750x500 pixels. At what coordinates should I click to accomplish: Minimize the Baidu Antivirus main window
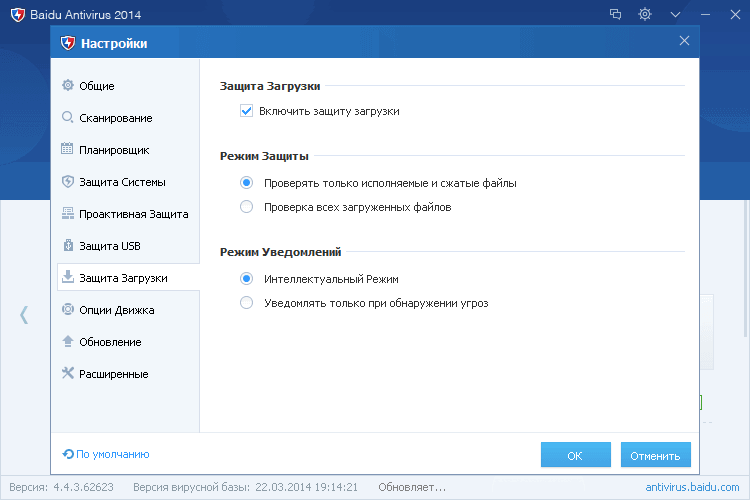click(x=705, y=14)
